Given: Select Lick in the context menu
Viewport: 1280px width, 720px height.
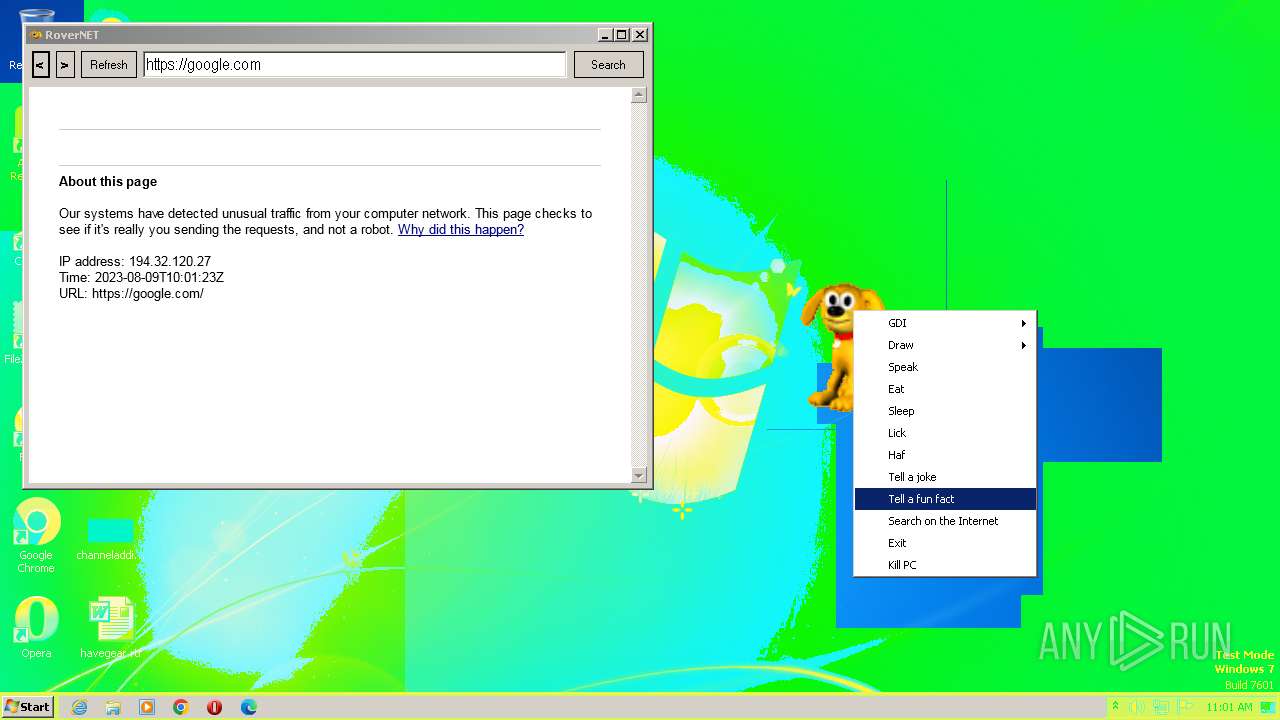Looking at the screenshot, I should pyautogui.click(x=945, y=433).
